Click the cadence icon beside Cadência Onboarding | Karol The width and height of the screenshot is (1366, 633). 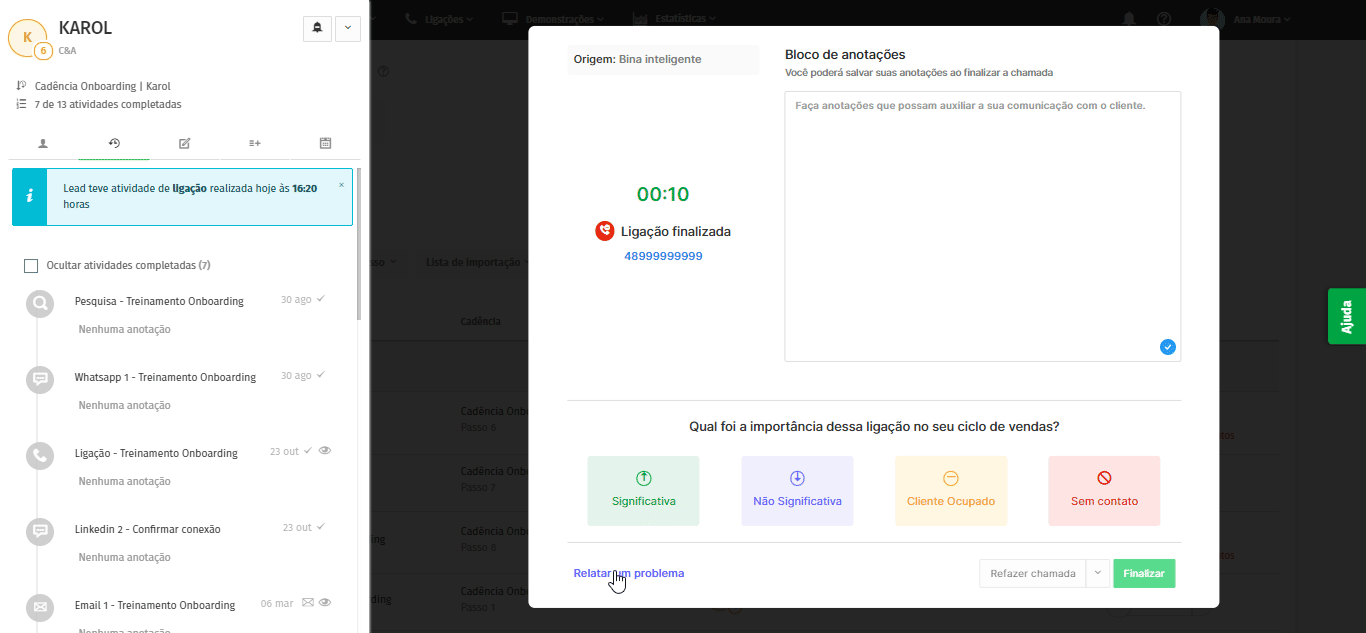(x=21, y=86)
